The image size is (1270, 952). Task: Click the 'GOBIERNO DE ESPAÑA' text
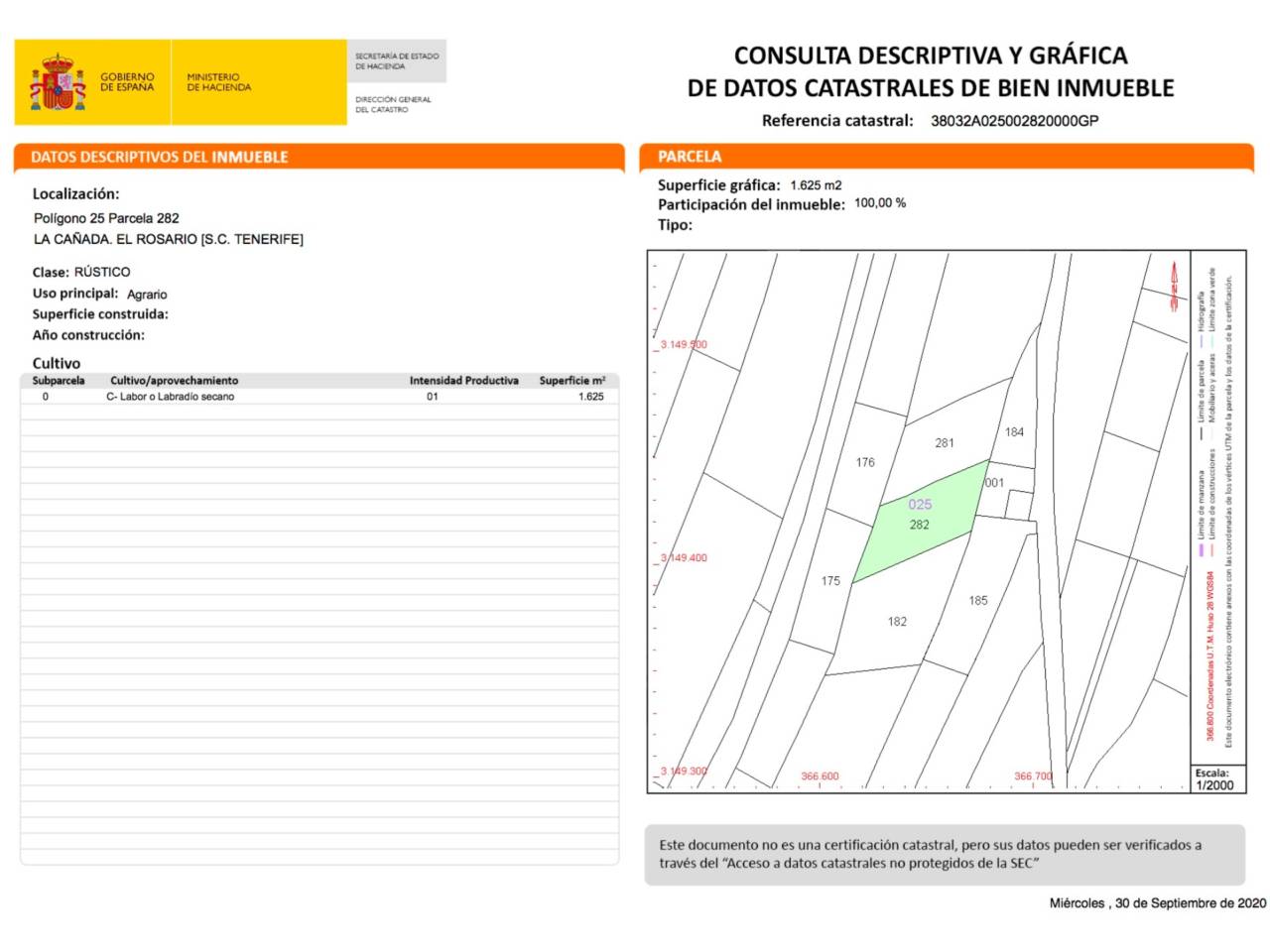pos(127,82)
